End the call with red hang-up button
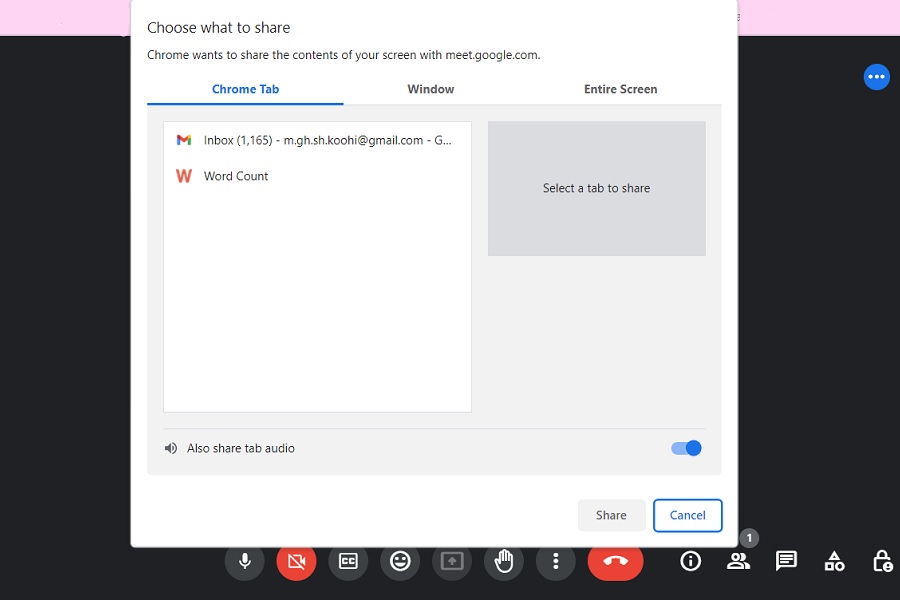 615,561
